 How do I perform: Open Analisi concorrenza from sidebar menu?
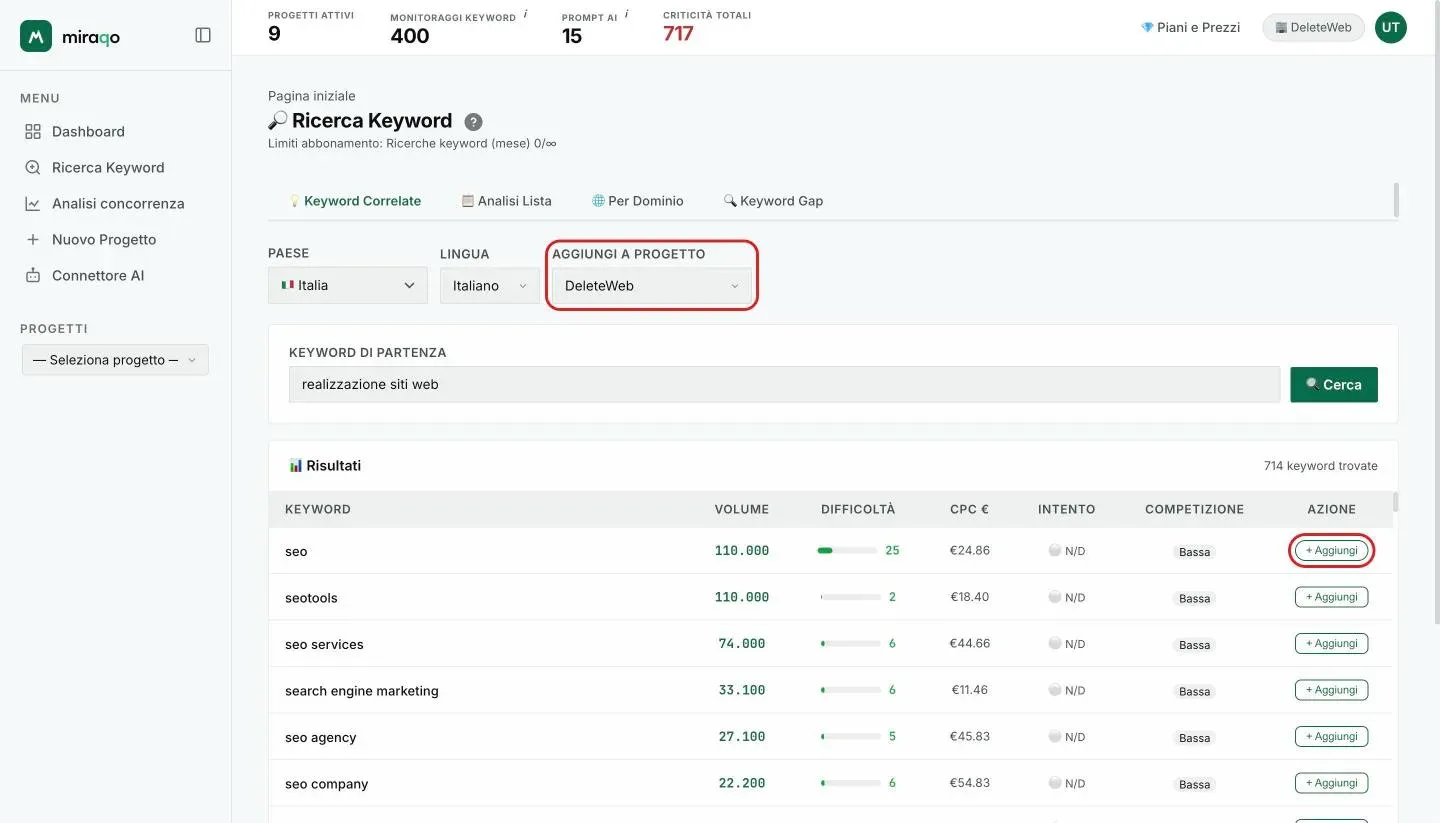point(118,203)
